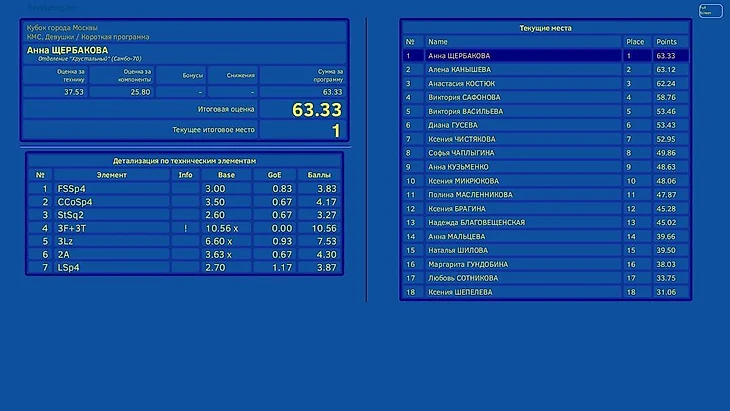730x411 pixels.
Task: Click the Баллы column header
Action: (x=319, y=175)
